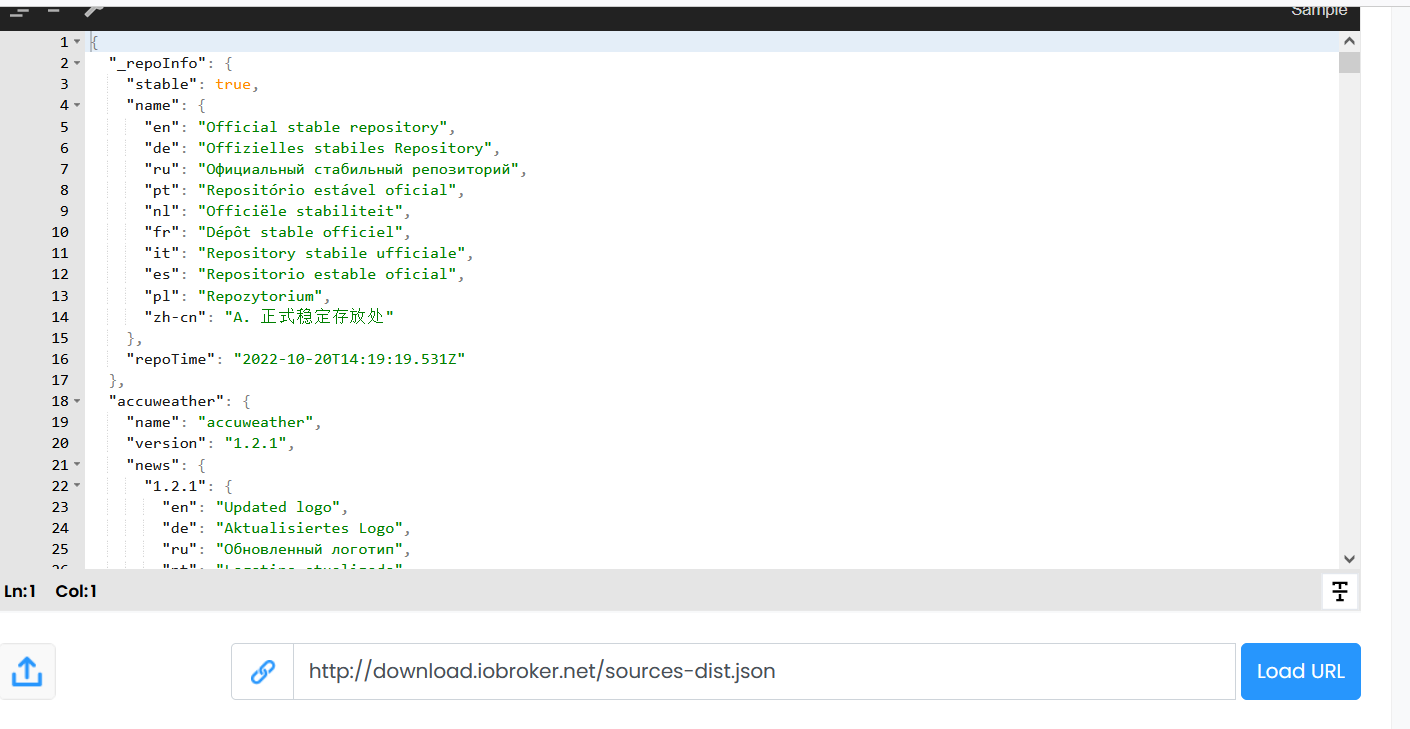Click the Col:1 status indicator
The image size is (1410, 729).
[76, 591]
